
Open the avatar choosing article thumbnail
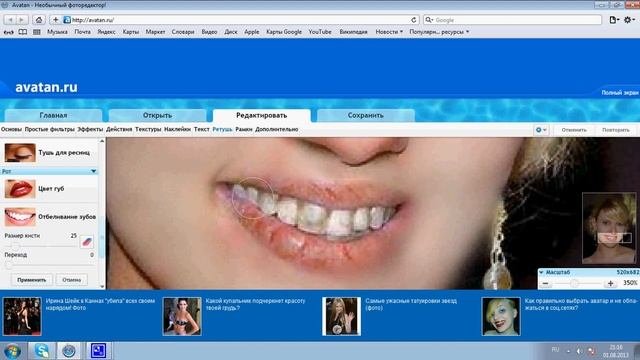tap(501, 316)
